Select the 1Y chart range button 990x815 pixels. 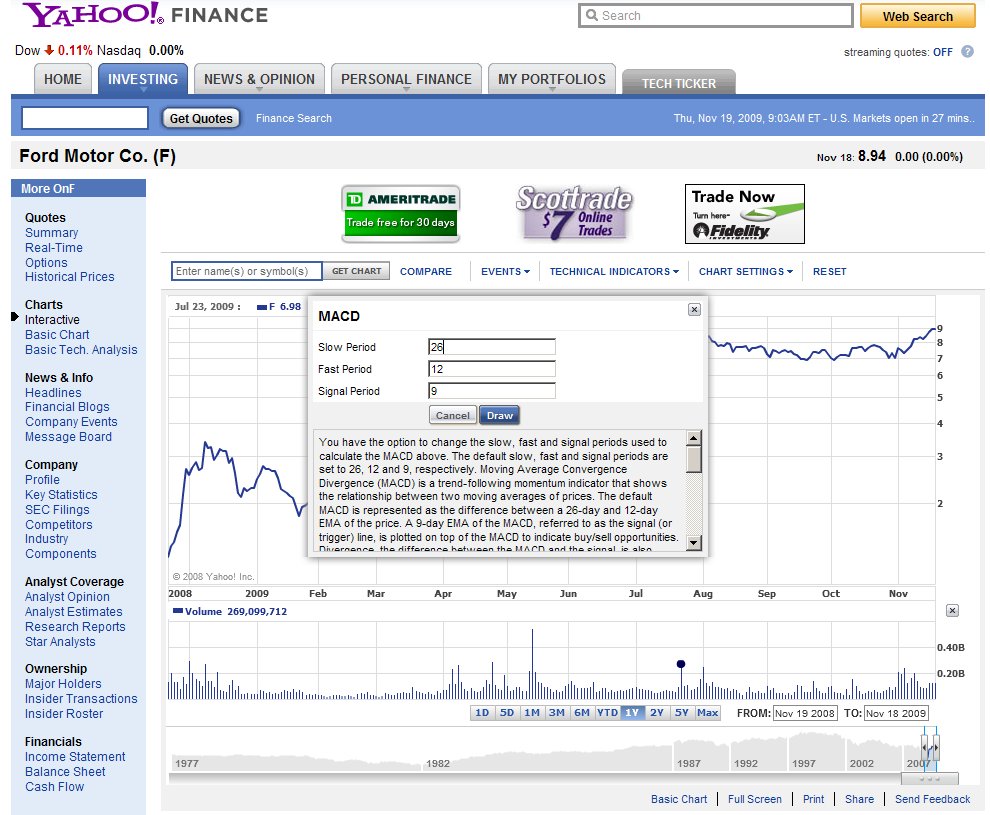(632, 713)
